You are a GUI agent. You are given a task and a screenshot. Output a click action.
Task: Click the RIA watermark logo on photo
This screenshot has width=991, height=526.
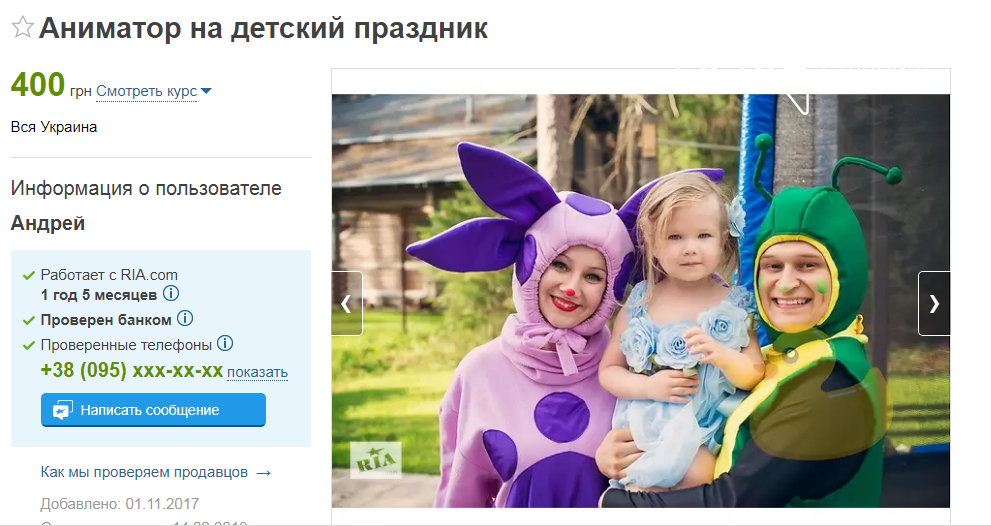tap(376, 460)
